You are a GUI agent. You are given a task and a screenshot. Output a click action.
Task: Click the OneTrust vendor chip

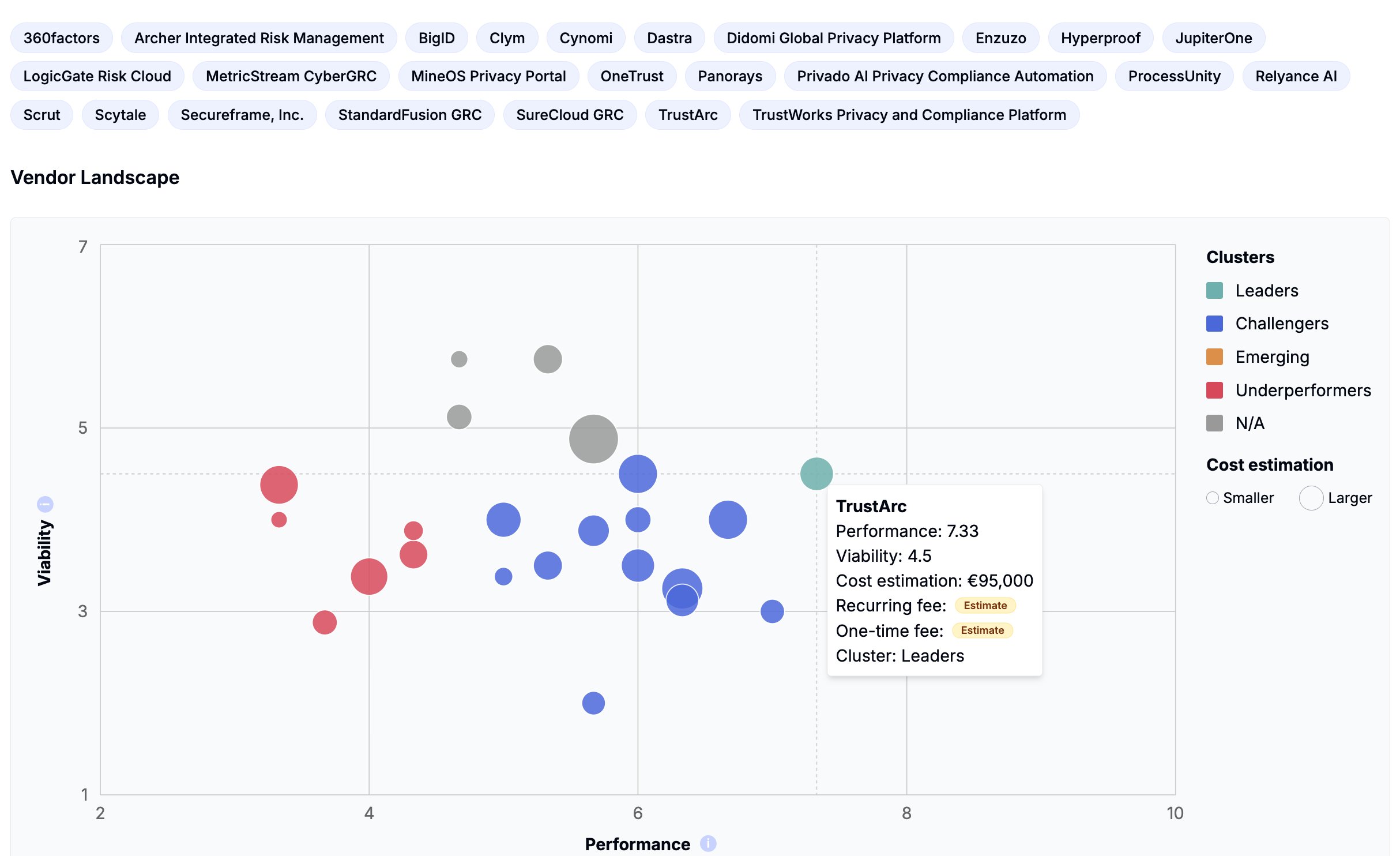(x=632, y=76)
